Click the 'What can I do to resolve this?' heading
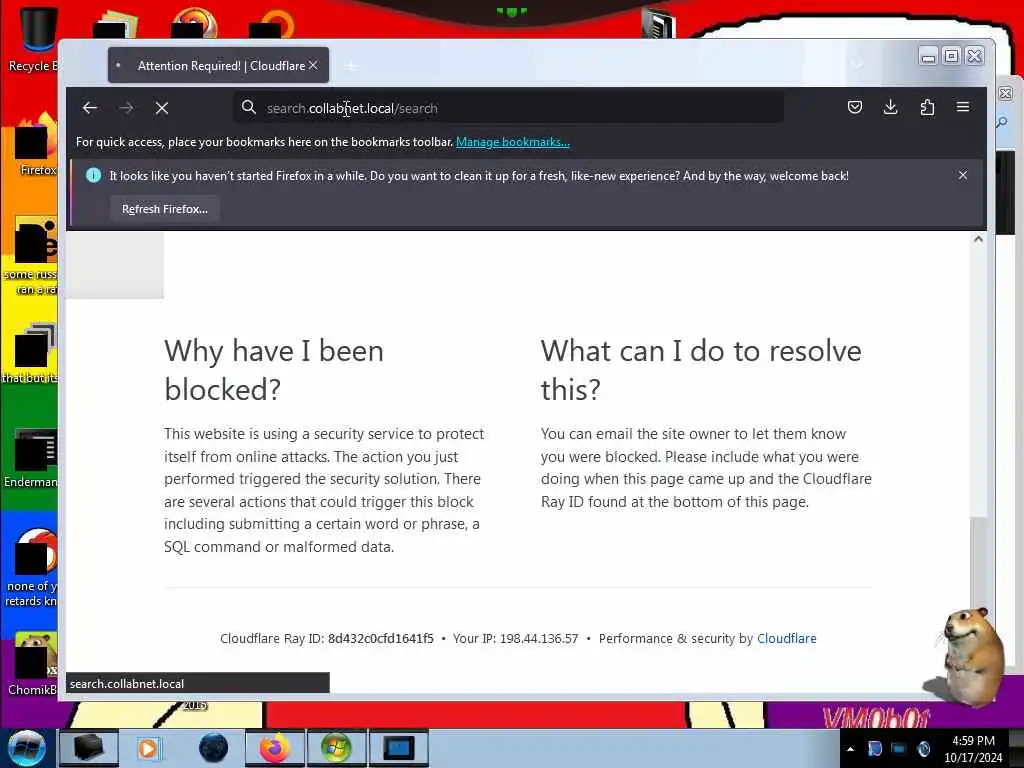Screen dimensions: 1024x768 pos(701,370)
